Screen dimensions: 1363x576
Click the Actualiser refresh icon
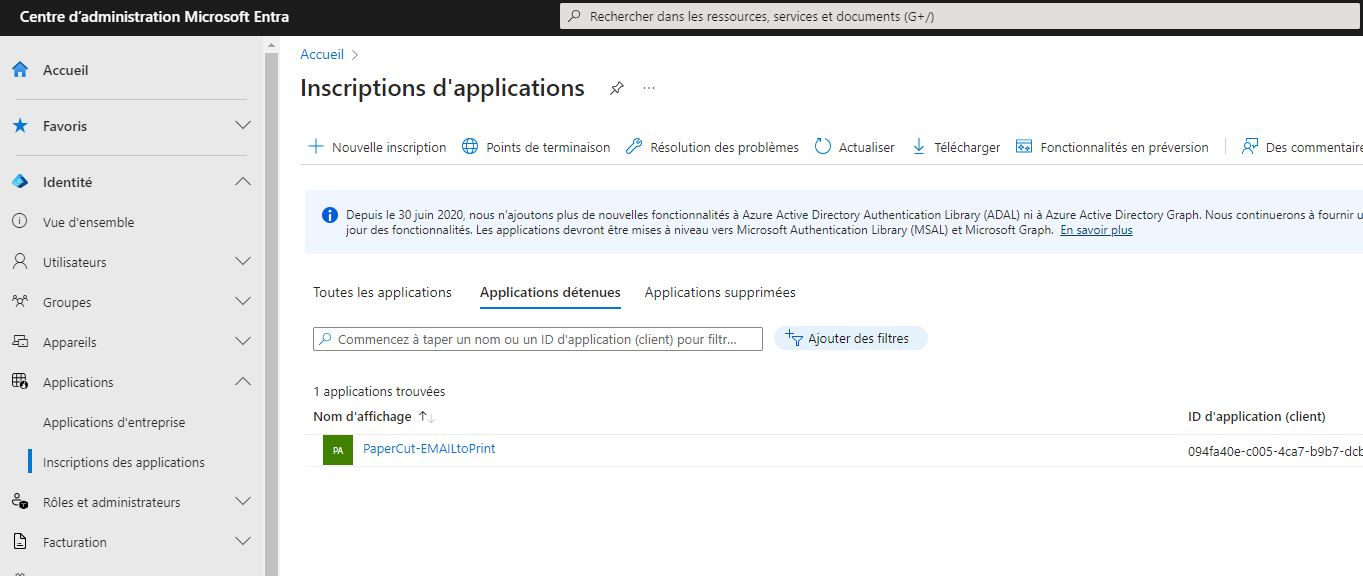tap(823, 147)
